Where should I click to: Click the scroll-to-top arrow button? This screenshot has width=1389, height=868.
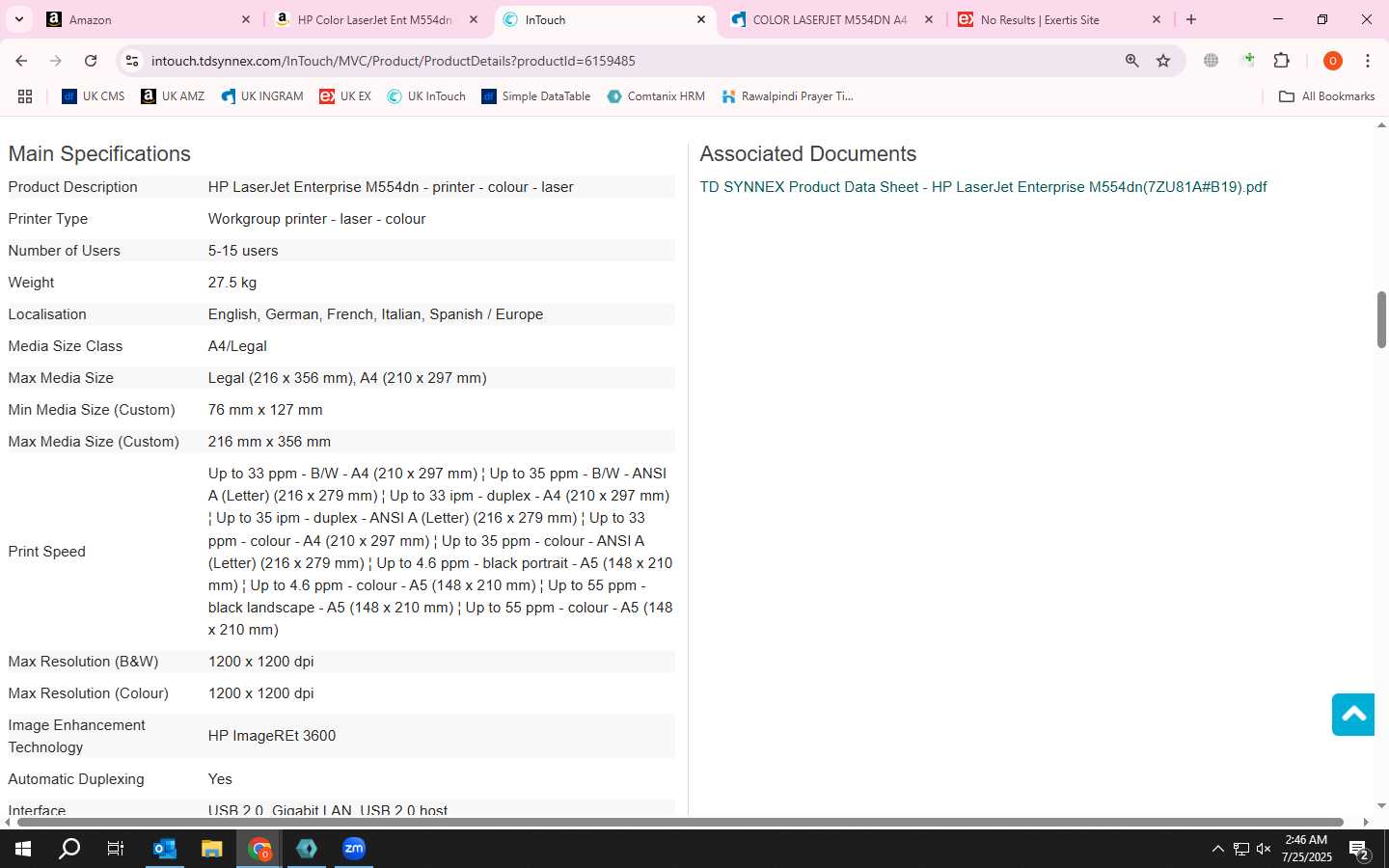pos(1353,714)
